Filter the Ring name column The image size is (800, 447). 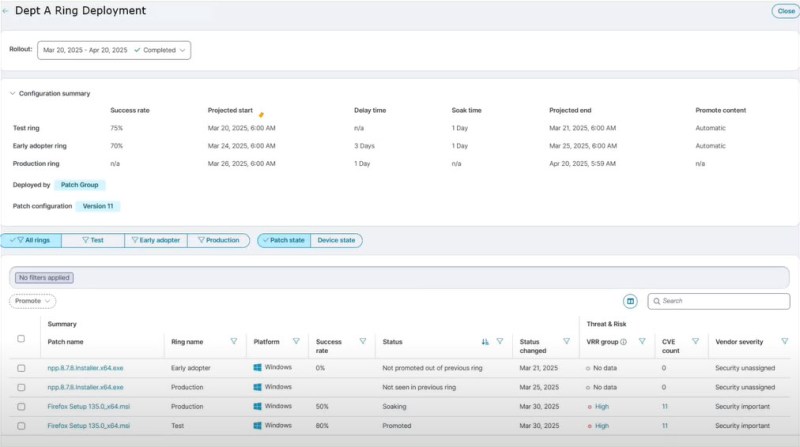(x=234, y=341)
